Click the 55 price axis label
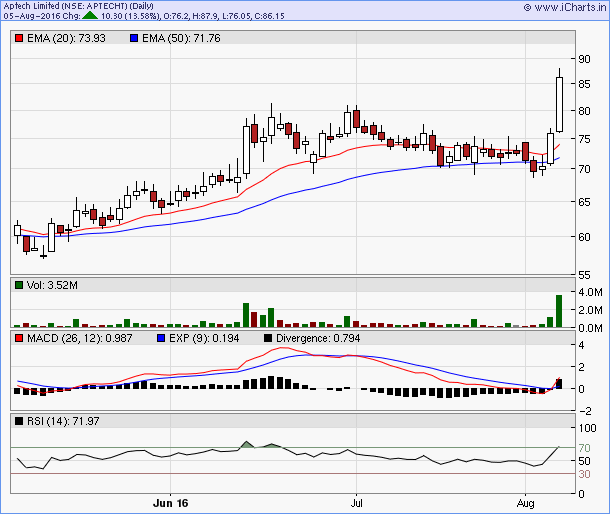The width and height of the screenshot is (610, 514). point(584,275)
